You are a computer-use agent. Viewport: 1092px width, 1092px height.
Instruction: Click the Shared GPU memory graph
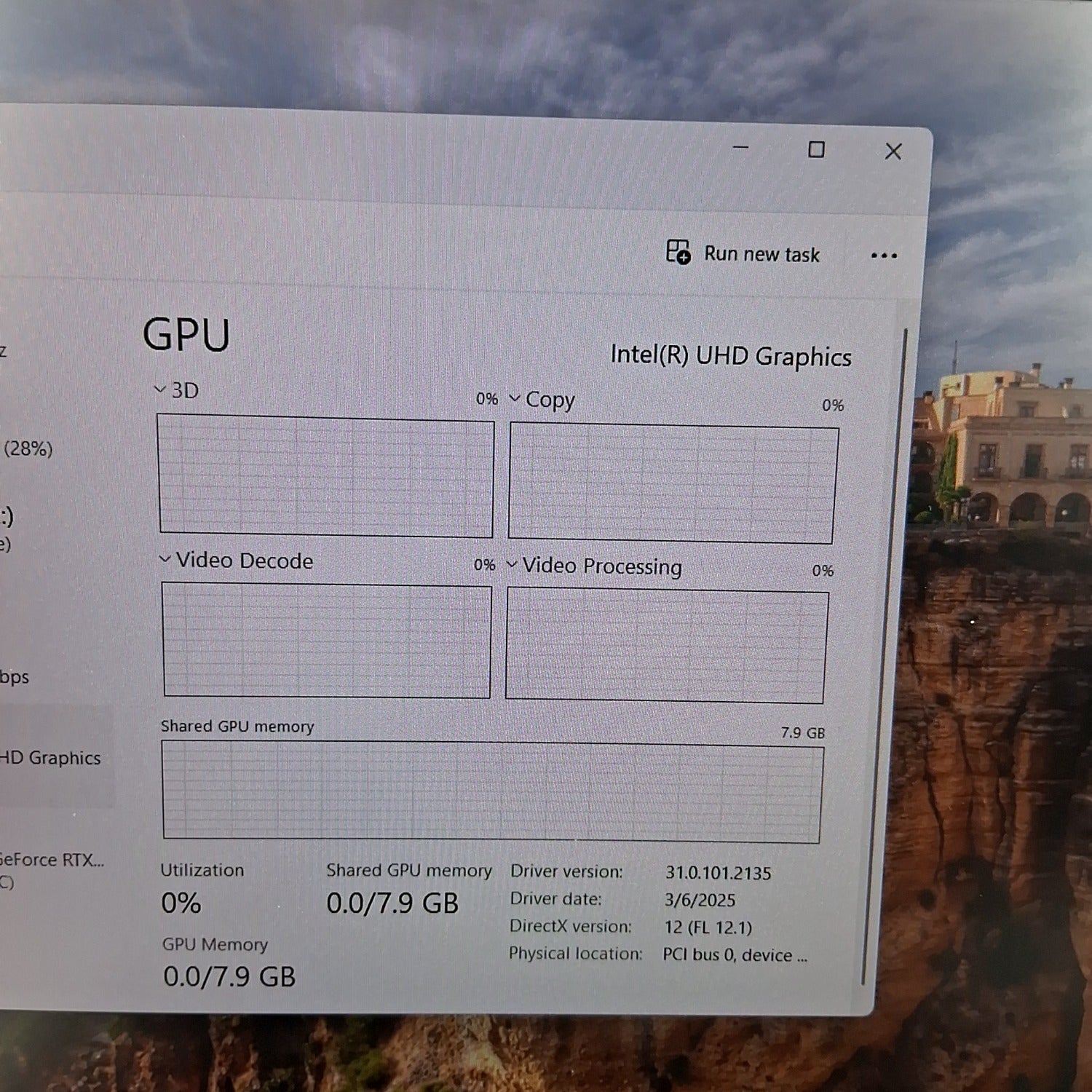click(492, 791)
